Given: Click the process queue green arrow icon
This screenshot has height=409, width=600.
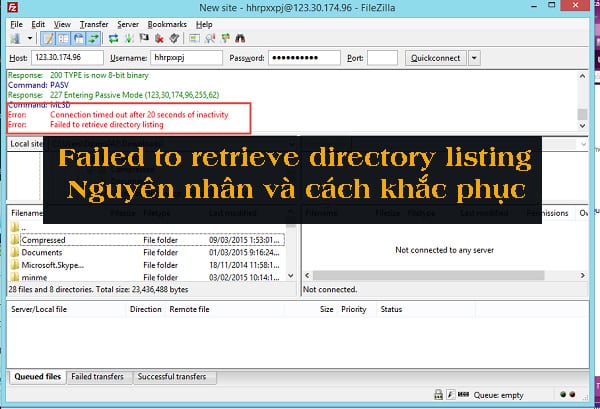Looking at the screenshot, I should pos(129,38).
